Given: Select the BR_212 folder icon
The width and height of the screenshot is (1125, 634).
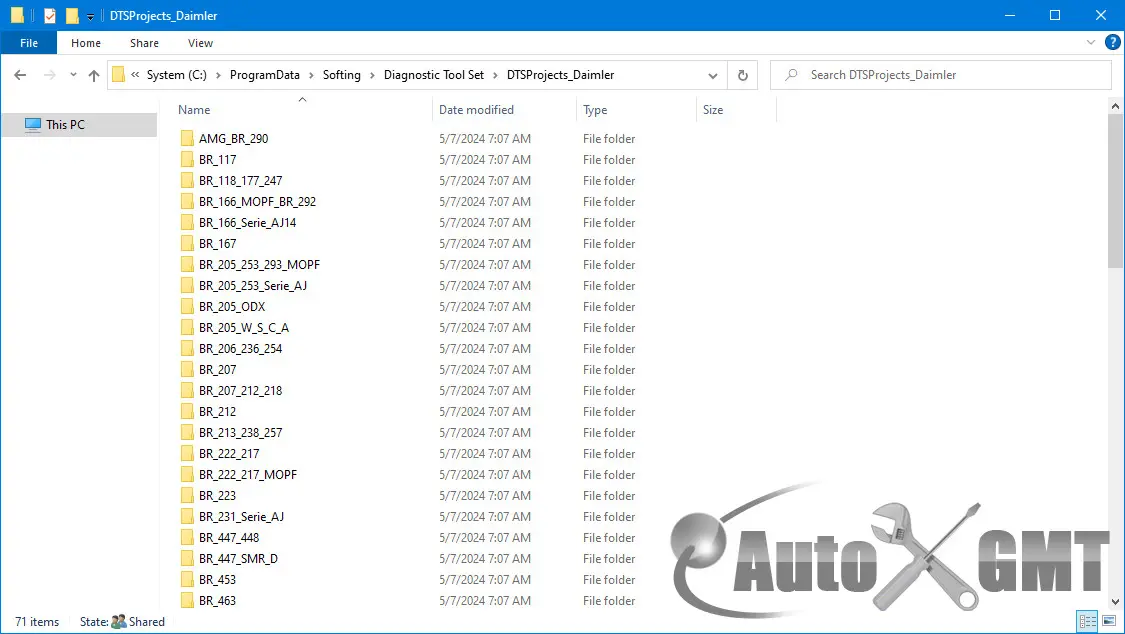Looking at the screenshot, I should (x=187, y=412).
